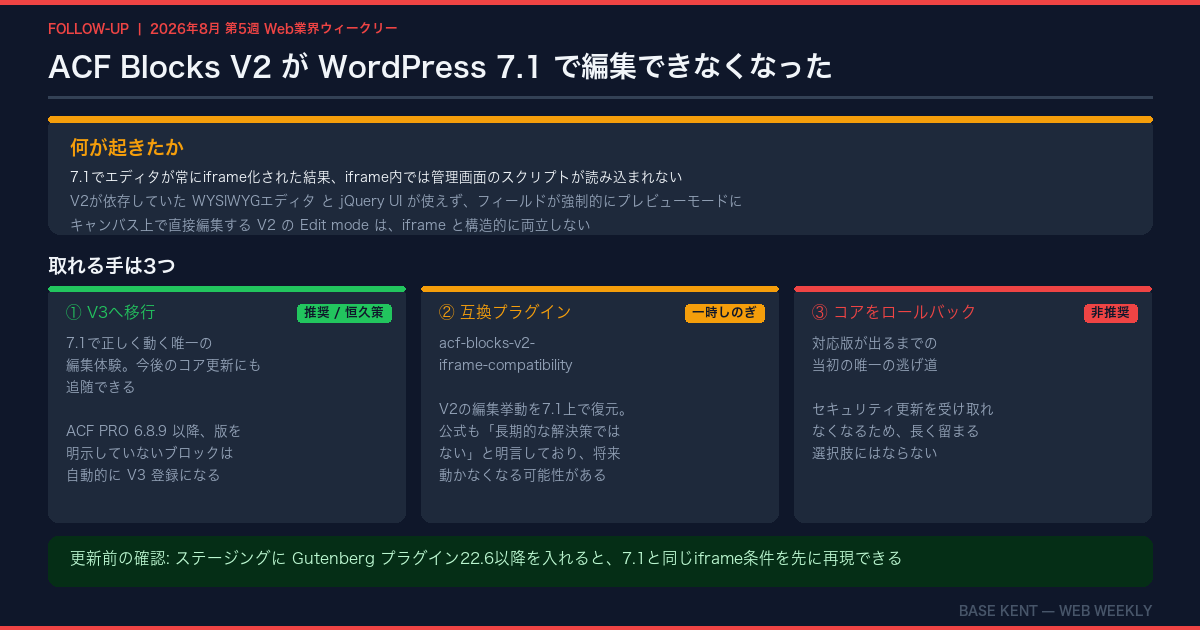Click the text 'iframe-compatibility'

(x=506, y=365)
